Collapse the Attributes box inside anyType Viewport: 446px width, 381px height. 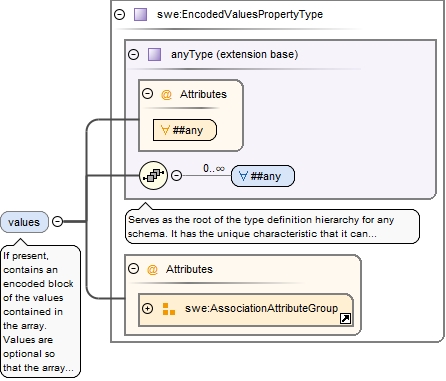pyautogui.click(x=147, y=94)
